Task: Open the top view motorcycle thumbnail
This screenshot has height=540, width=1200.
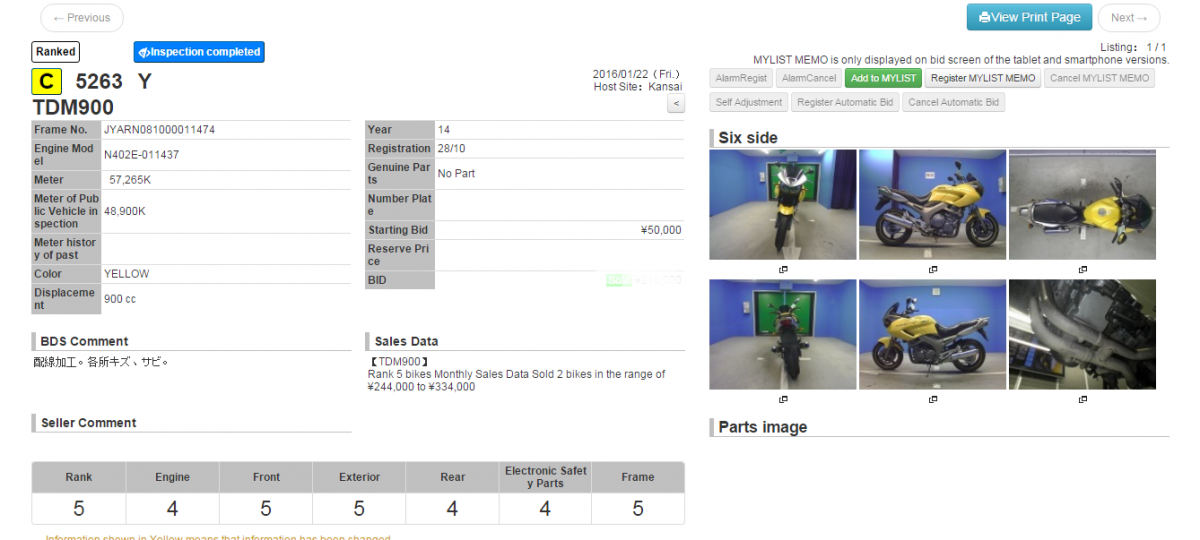Action: 1082,205
